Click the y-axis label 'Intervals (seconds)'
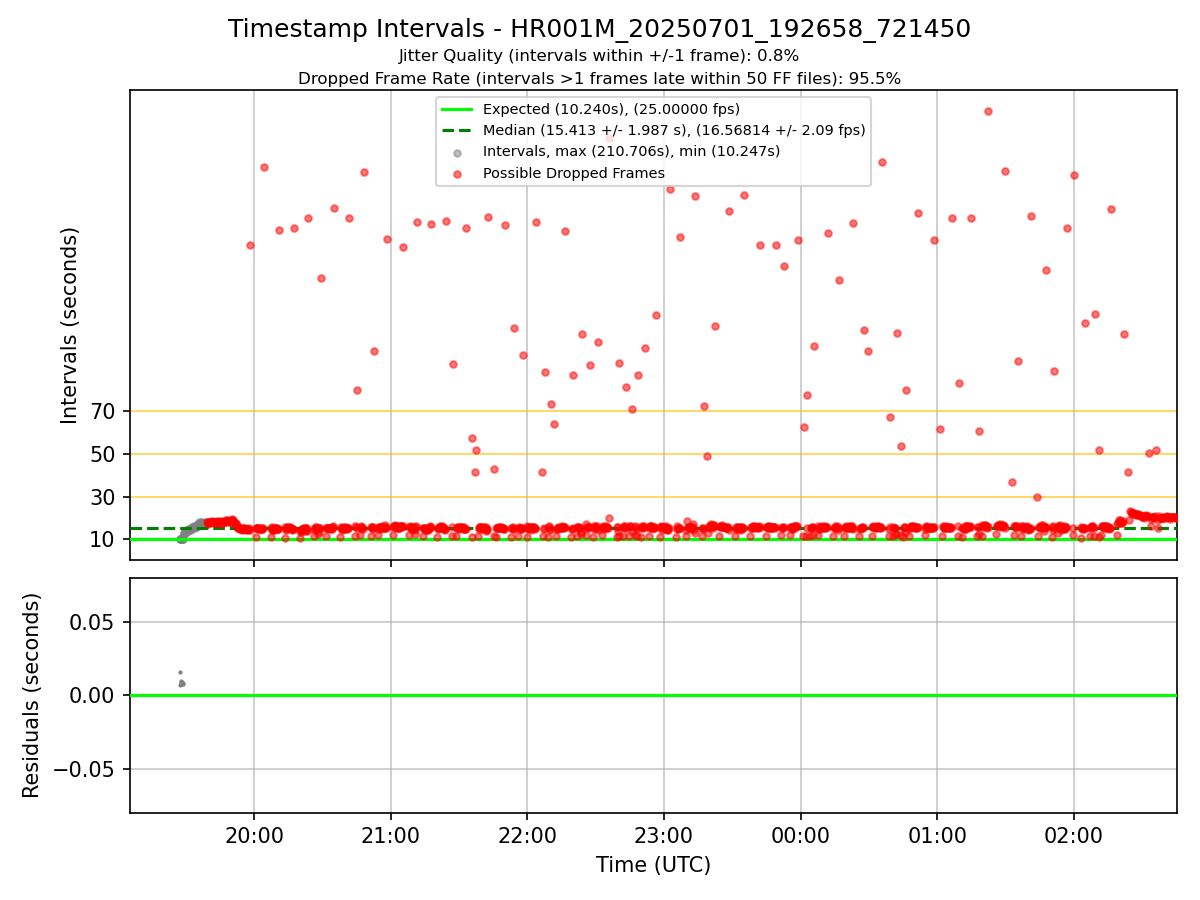Screen dimensions: 1200x900 (x=70, y=325)
